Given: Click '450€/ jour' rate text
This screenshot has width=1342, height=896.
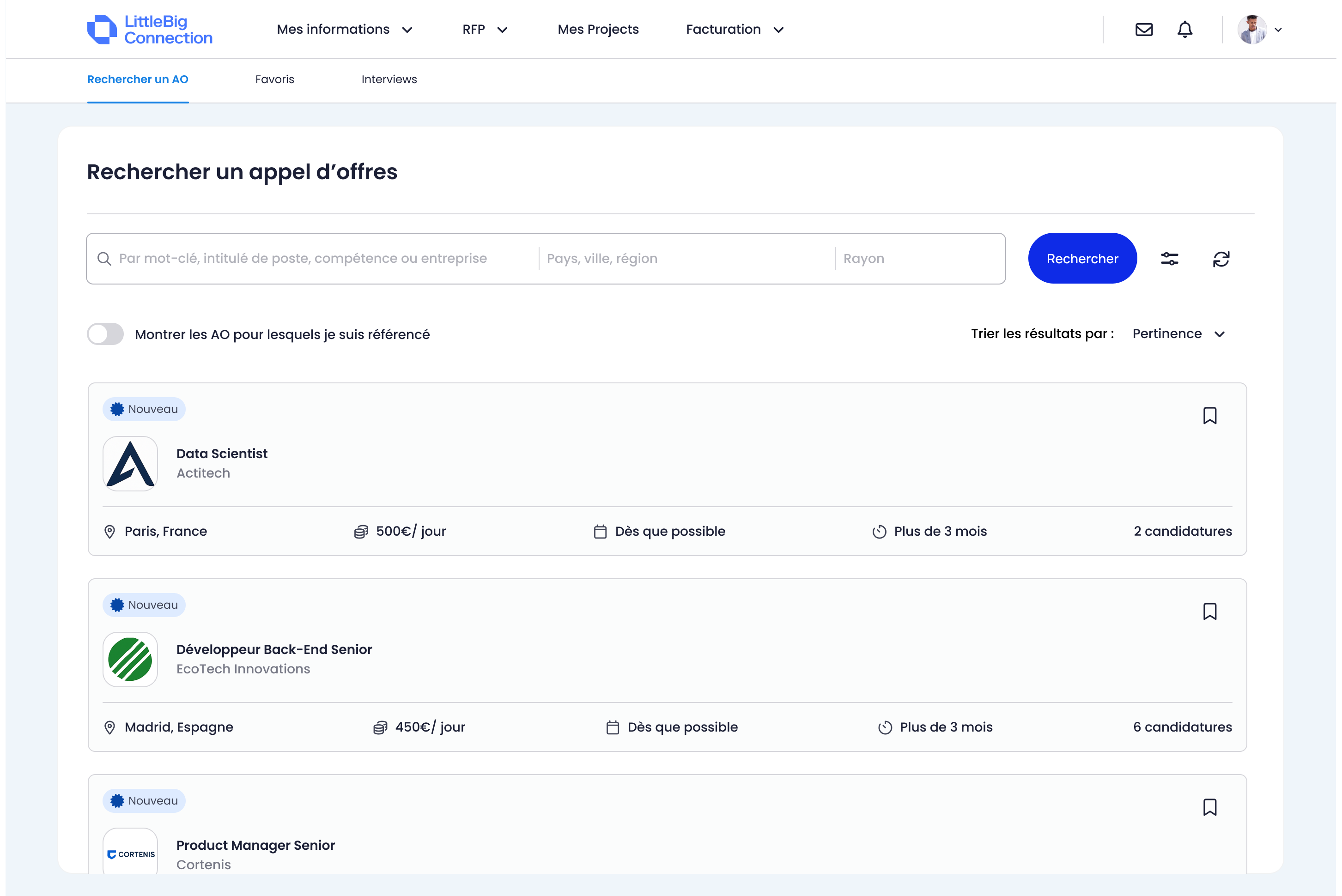Looking at the screenshot, I should 431,727.
